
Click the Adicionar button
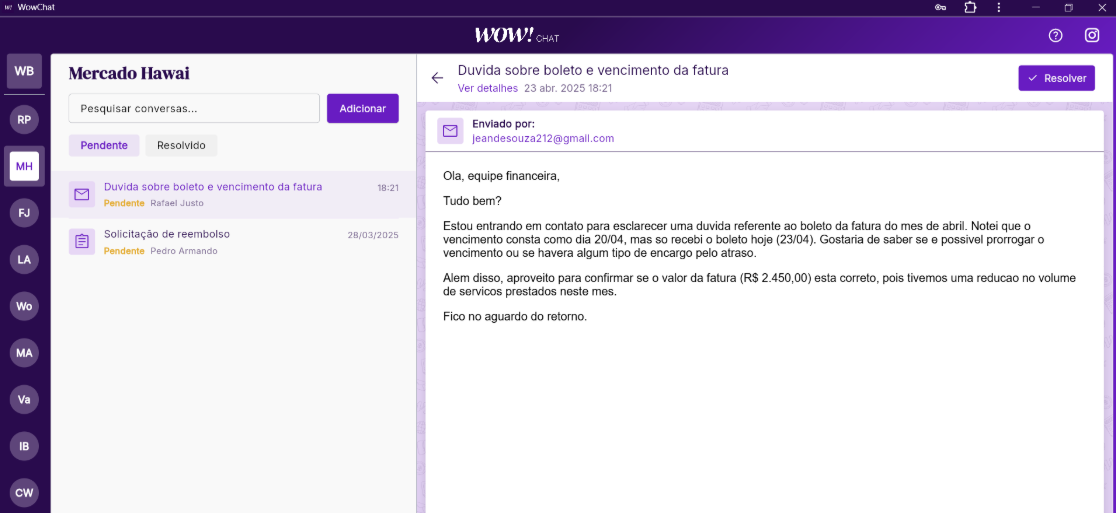(362, 108)
